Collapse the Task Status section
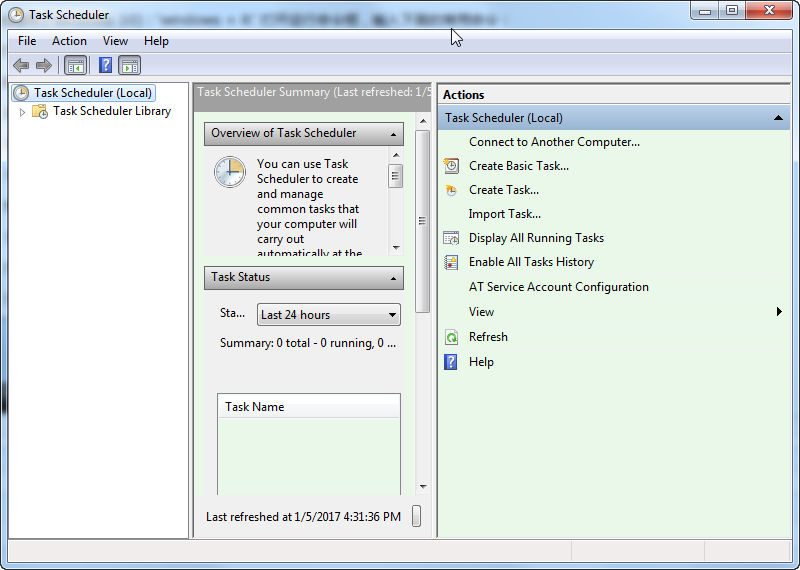Image resolution: width=800 pixels, height=570 pixels. [x=393, y=278]
